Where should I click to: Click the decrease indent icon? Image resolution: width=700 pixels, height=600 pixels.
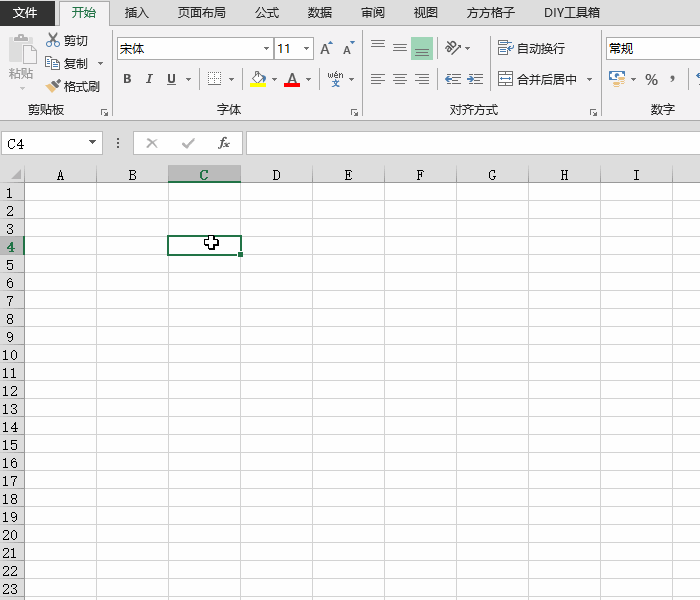[x=453, y=79]
